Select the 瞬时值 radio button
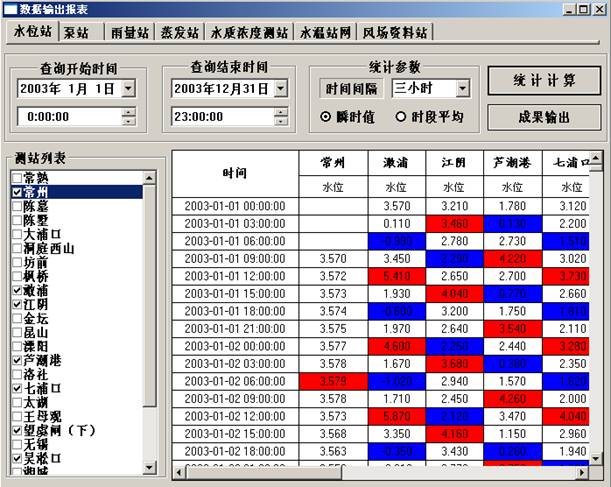 click(x=325, y=117)
